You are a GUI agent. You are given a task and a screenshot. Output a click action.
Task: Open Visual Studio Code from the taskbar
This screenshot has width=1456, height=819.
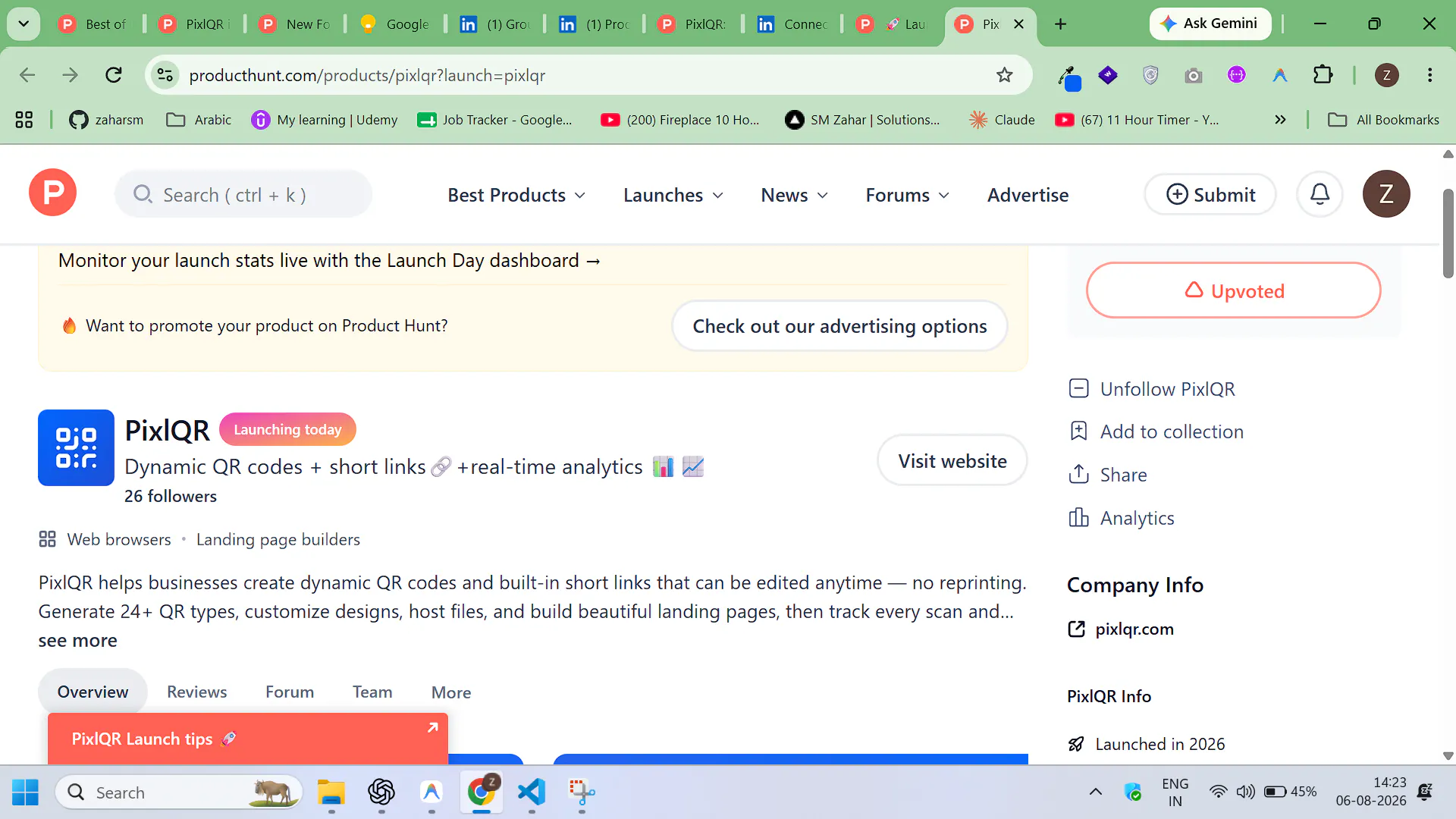coord(532,792)
